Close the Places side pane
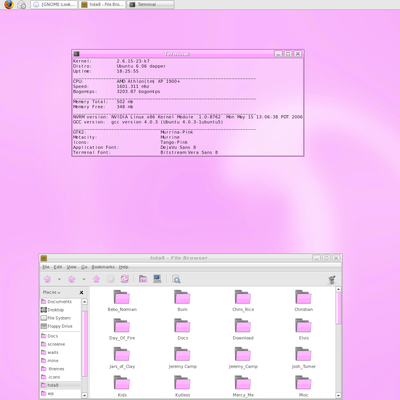 point(81,293)
